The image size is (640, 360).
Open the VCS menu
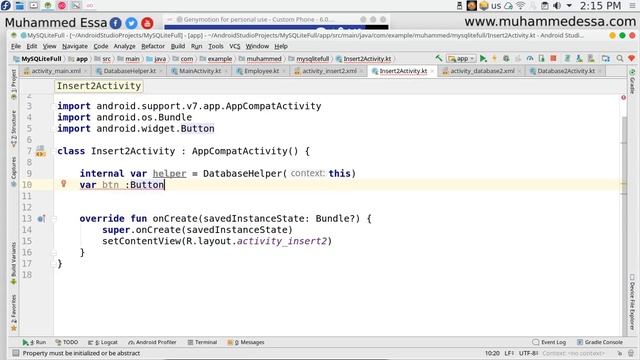point(235,46)
